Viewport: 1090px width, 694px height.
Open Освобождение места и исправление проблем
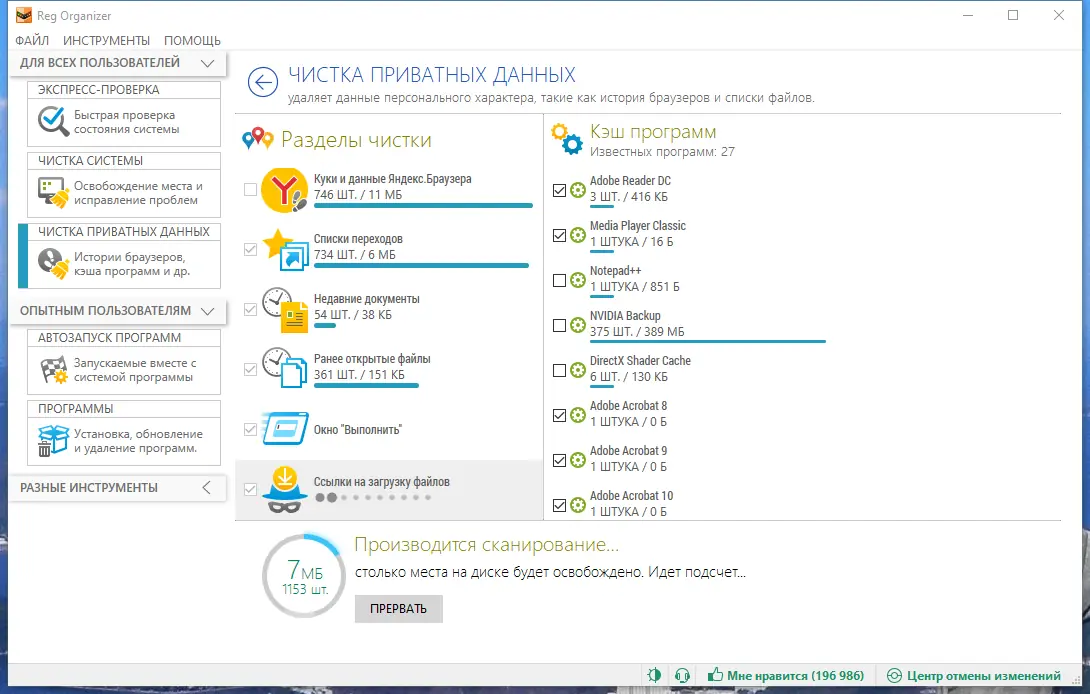click(124, 193)
